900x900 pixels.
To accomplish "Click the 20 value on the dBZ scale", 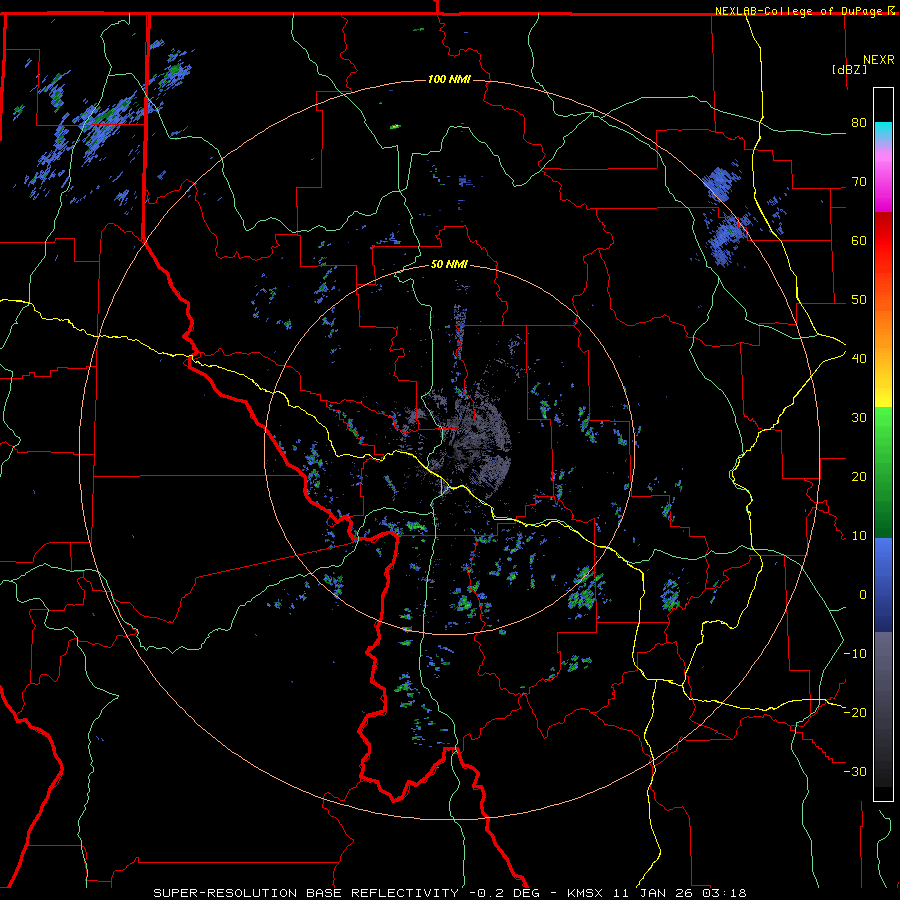I will pyautogui.click(x=859, y=476).
